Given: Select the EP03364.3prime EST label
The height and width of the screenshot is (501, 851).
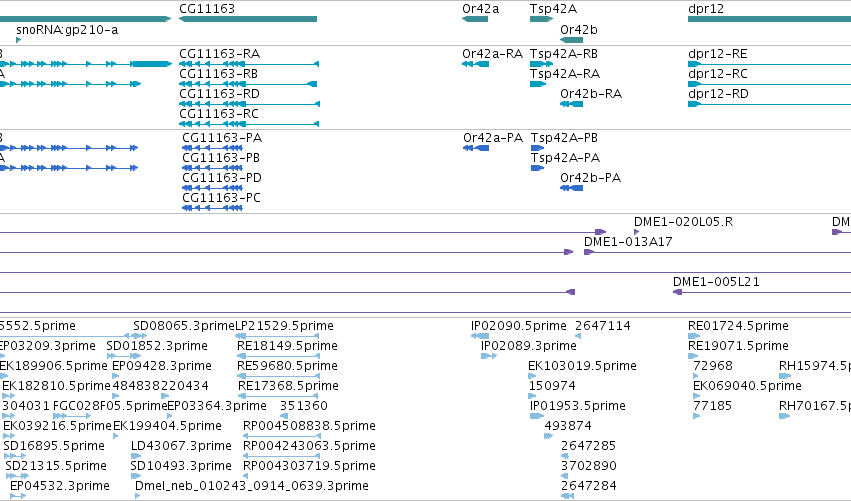Looking at the screenshot, I should [x=217, y=407].
